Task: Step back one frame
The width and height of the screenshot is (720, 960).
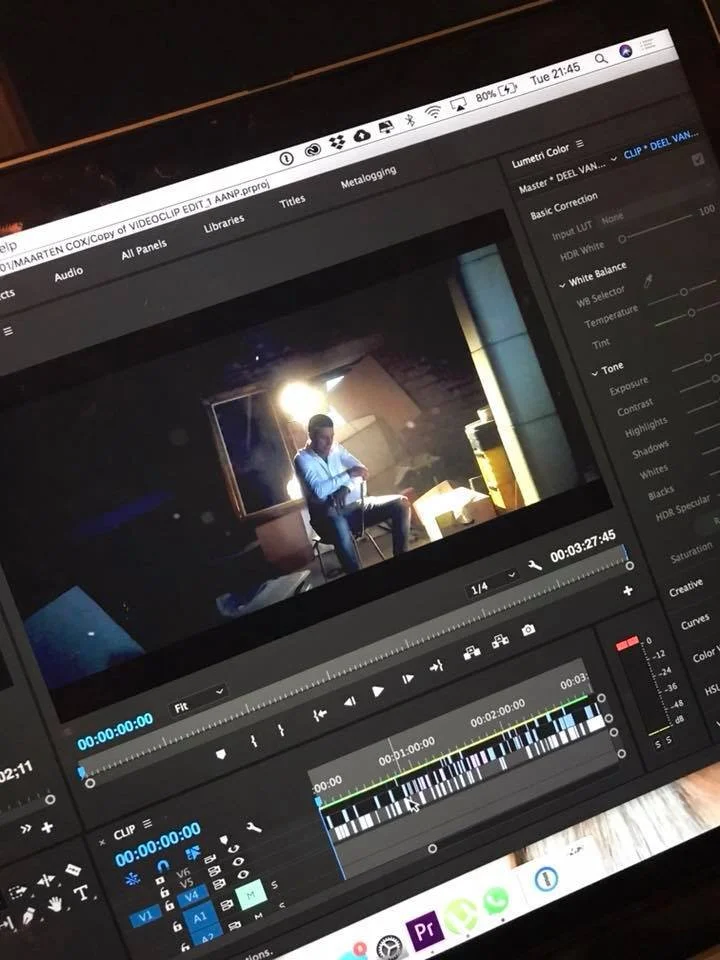Action: (350, 702)
